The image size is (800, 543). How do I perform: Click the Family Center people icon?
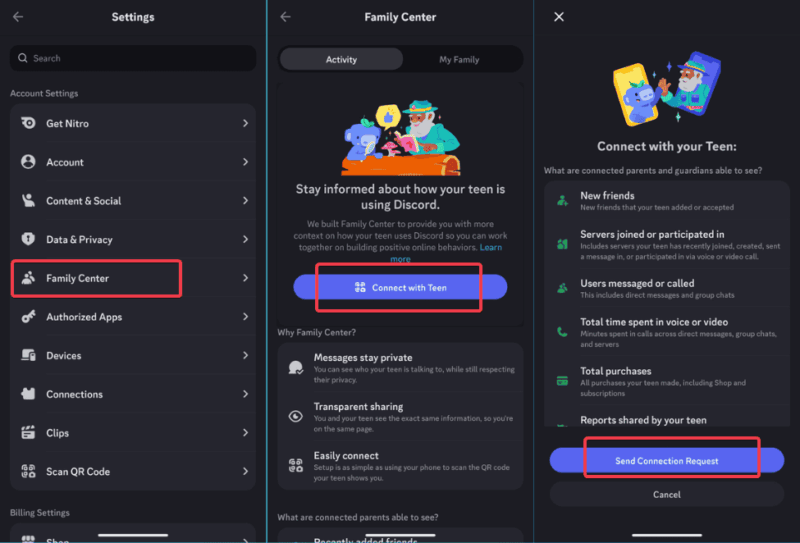coord(28,278)
